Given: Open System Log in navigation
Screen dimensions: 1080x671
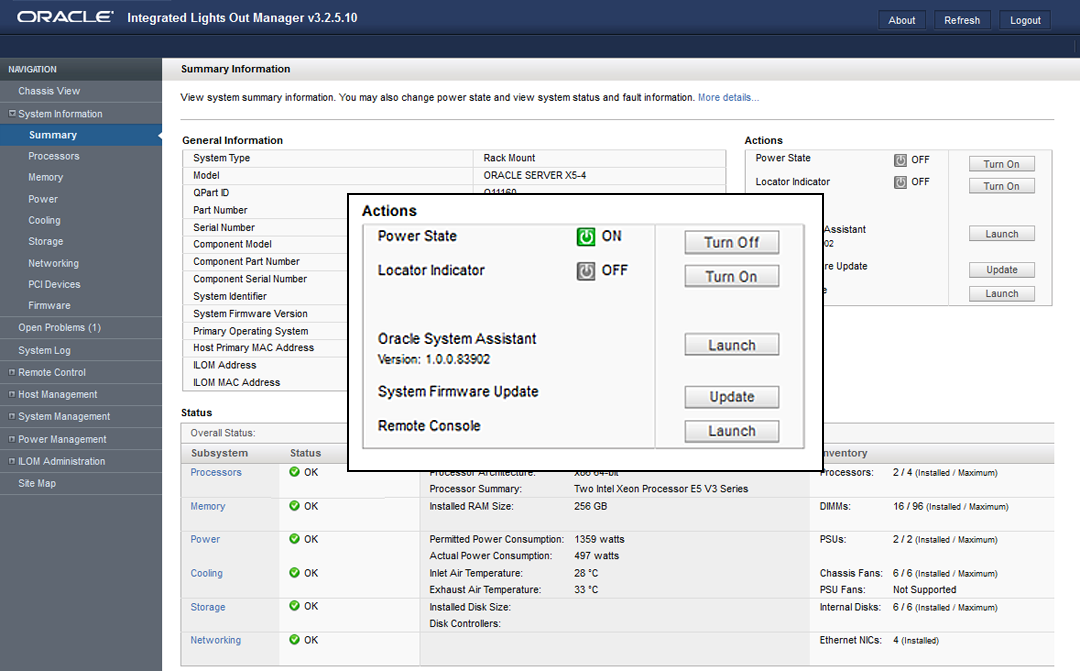Looking at the screenshot, I should 44,350.
